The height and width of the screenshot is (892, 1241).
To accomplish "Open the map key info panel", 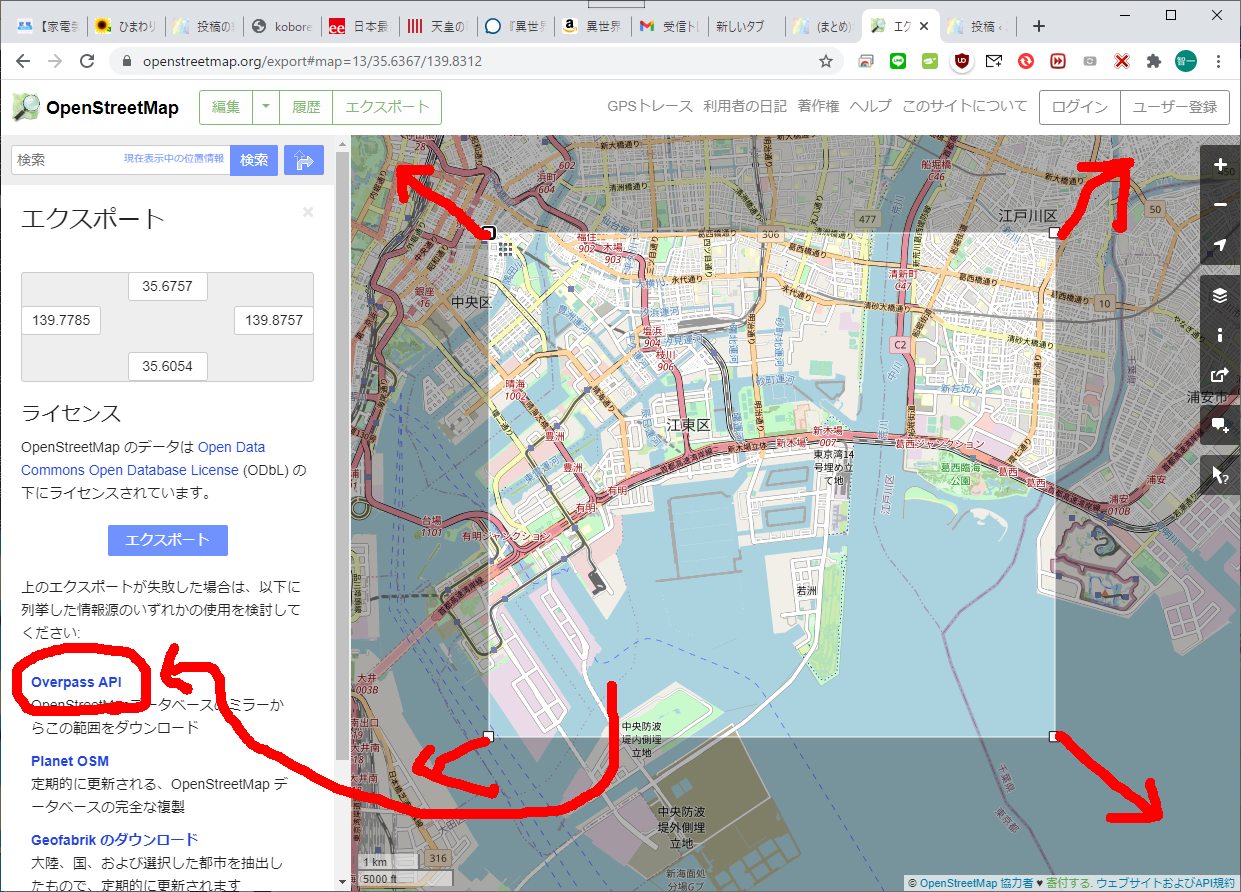I will tap(1220, 335).
